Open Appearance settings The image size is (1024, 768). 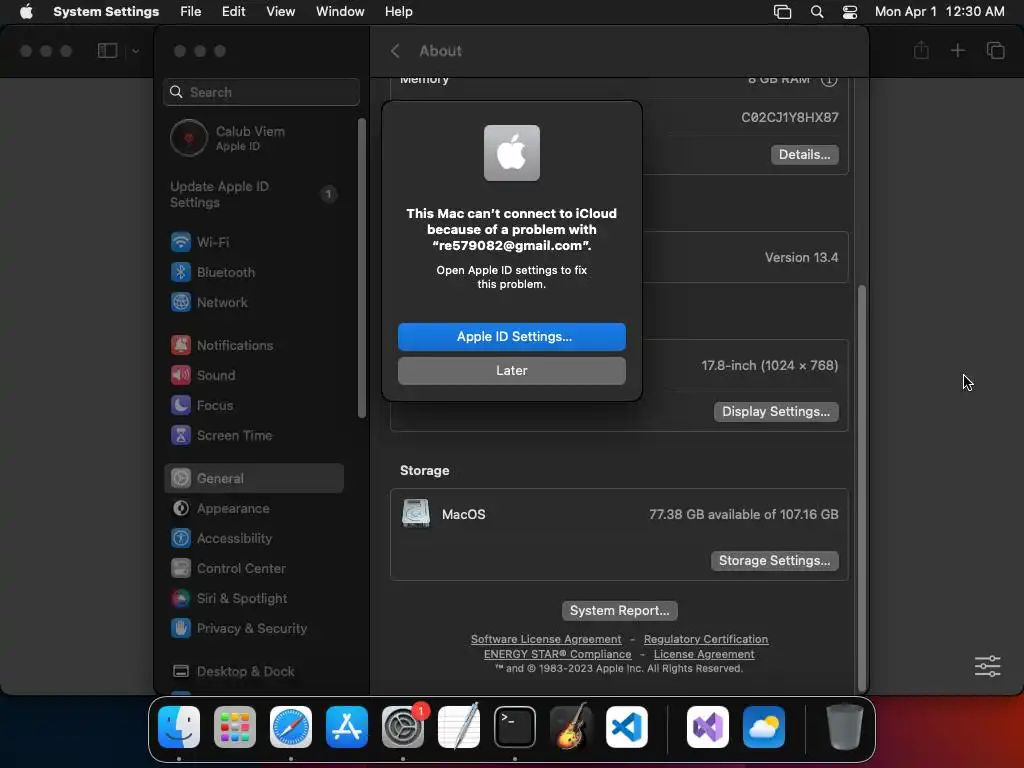[255, 508]
